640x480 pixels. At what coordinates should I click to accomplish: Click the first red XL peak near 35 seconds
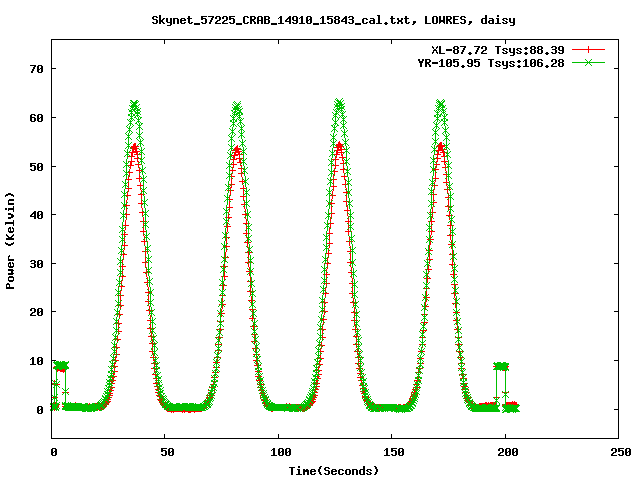(135, 148)
